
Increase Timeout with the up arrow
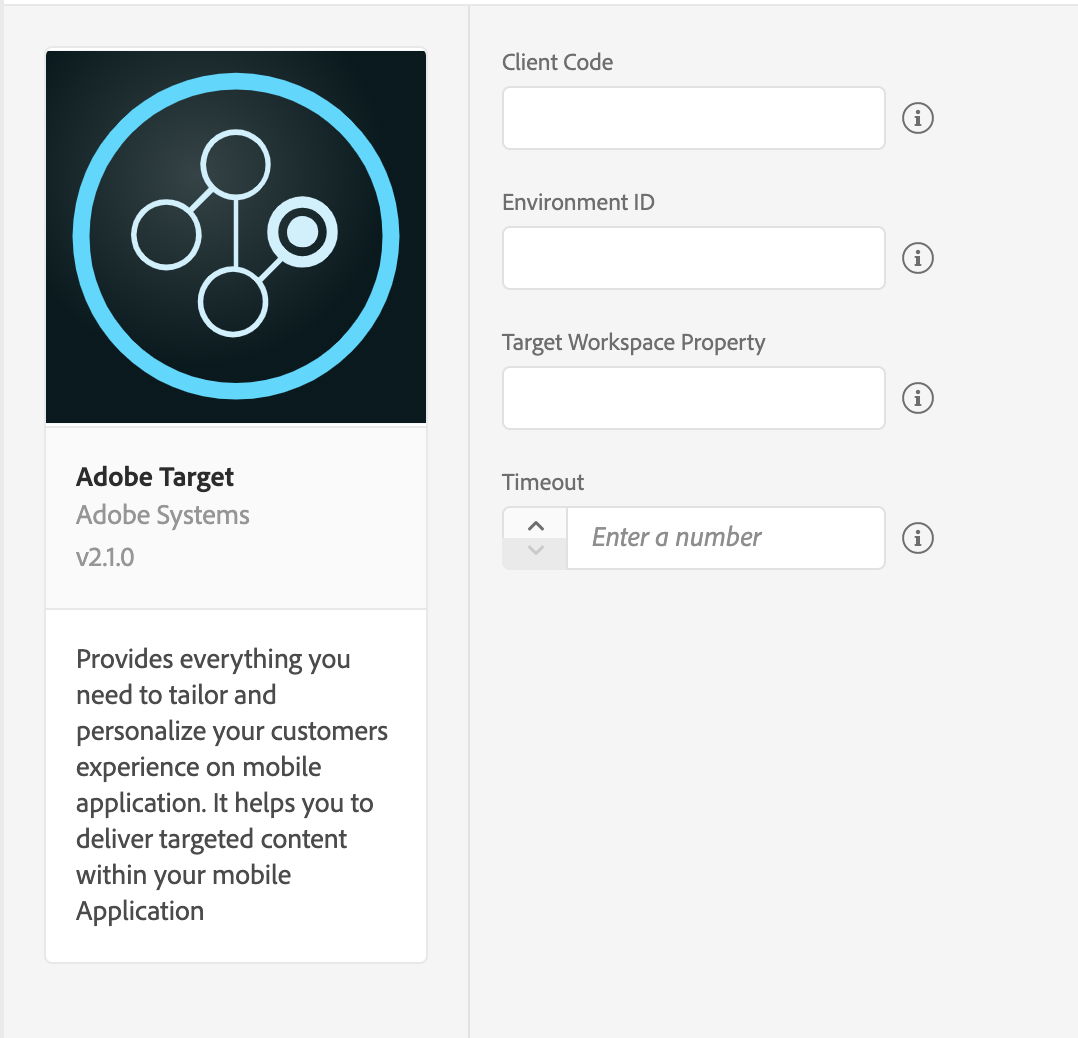pyautogui.click(x=536, y=525)
